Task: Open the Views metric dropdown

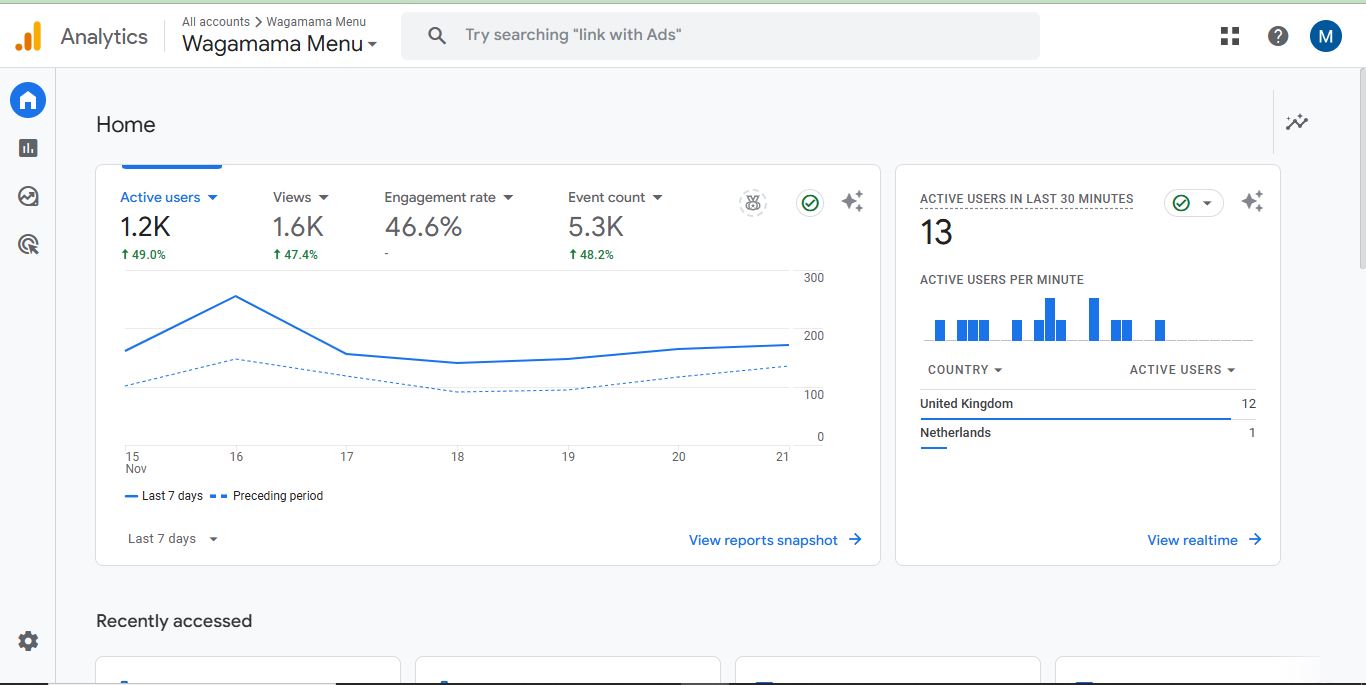Action: coord(301,197)
